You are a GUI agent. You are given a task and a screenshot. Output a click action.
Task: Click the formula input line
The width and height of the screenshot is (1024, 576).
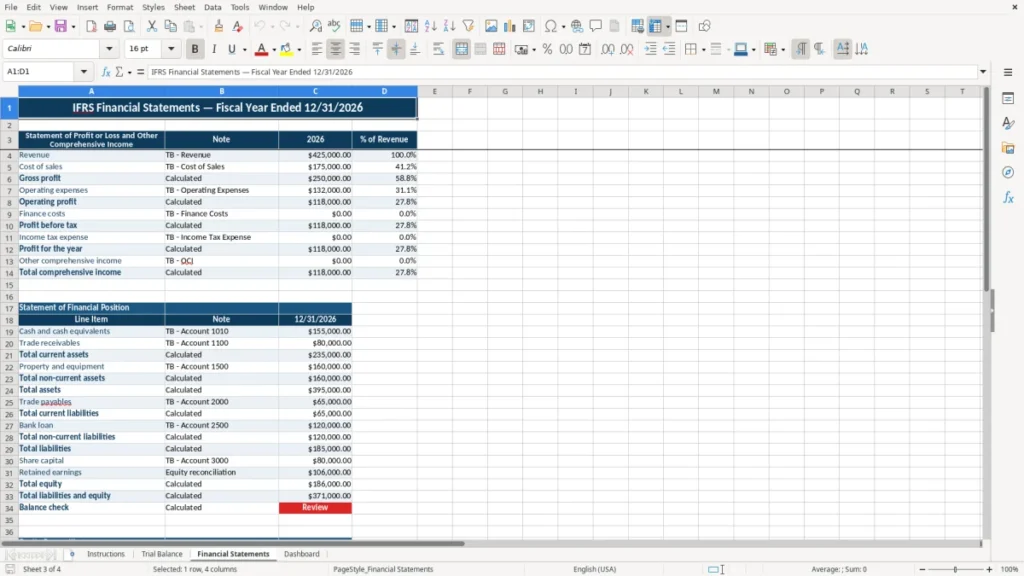click(562, 72)
